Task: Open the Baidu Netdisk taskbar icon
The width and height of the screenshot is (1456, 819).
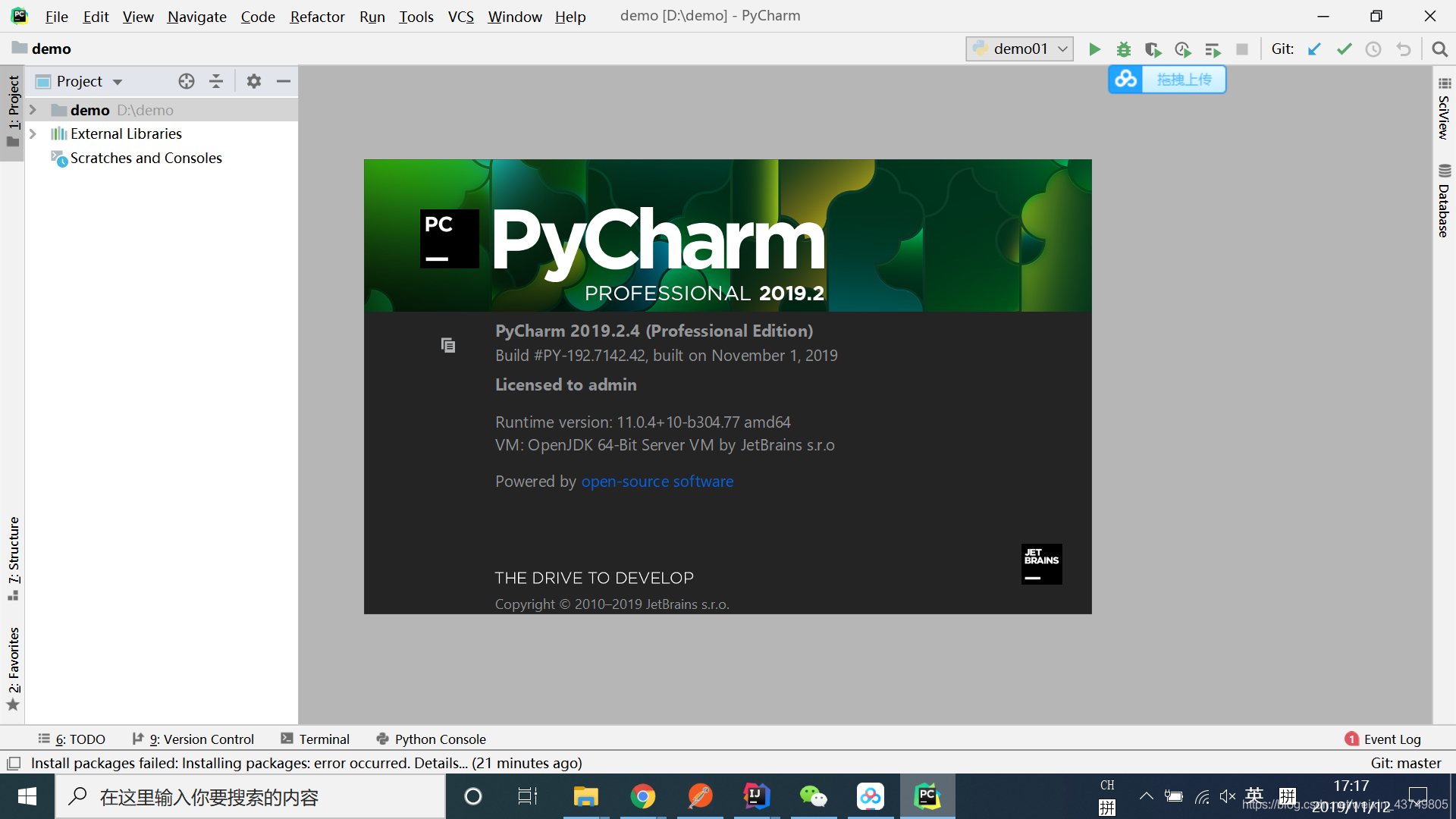Action: pos(871,796)
